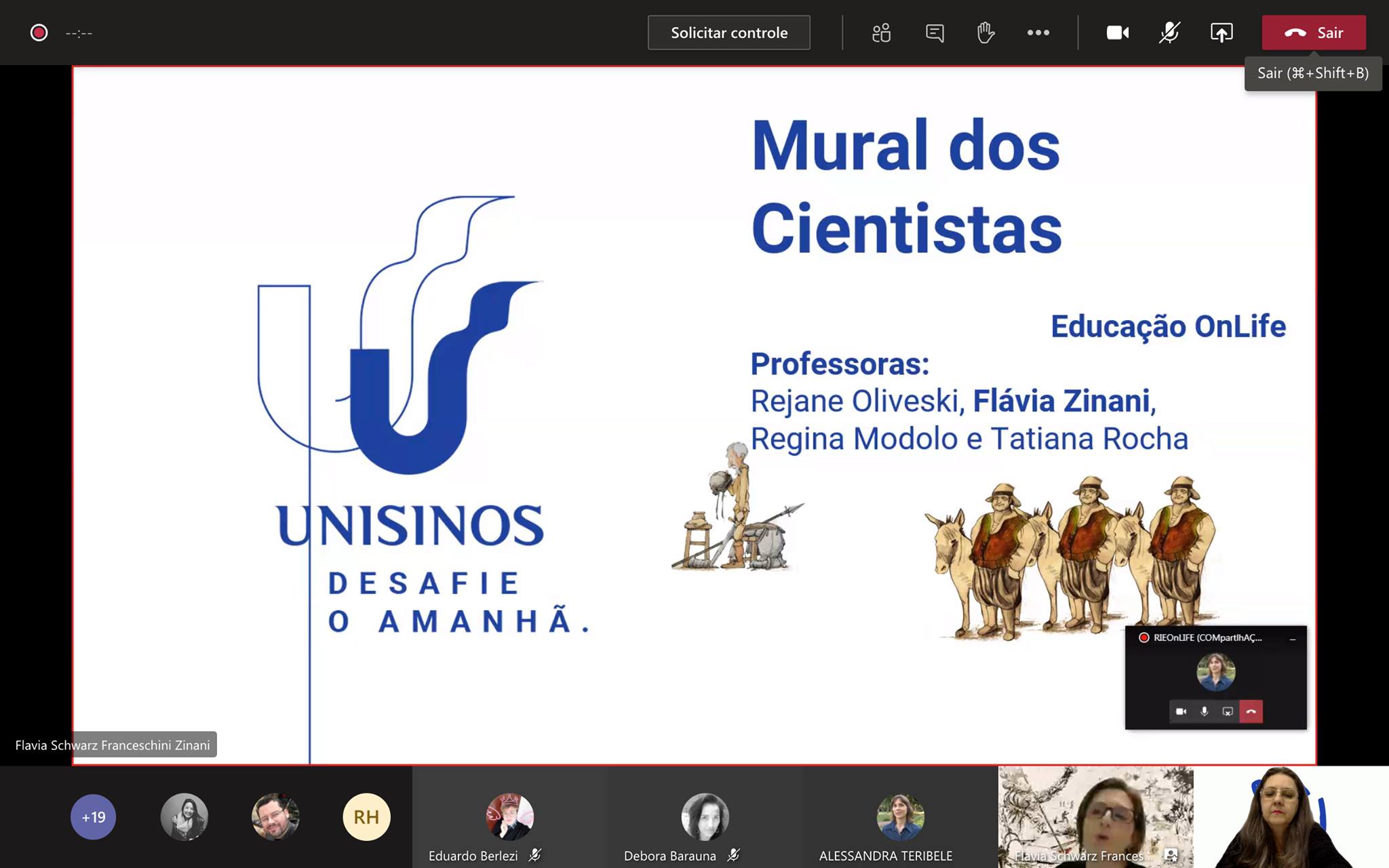
Task: Click the Educação OnLife slide text
Action: pyautogui.click(x=1168, y=326)
